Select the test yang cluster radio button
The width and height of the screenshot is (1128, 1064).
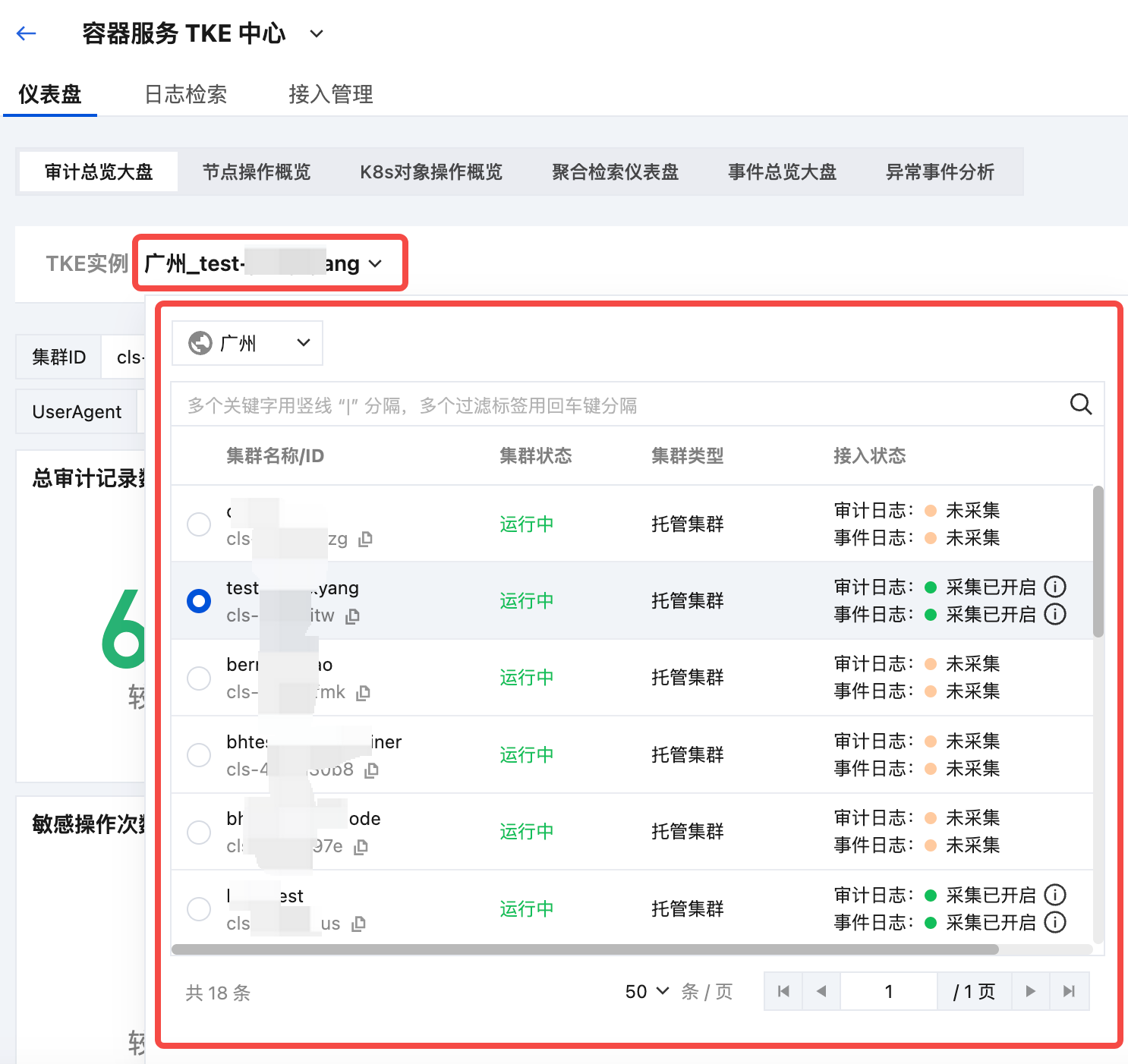pos(199,601)
